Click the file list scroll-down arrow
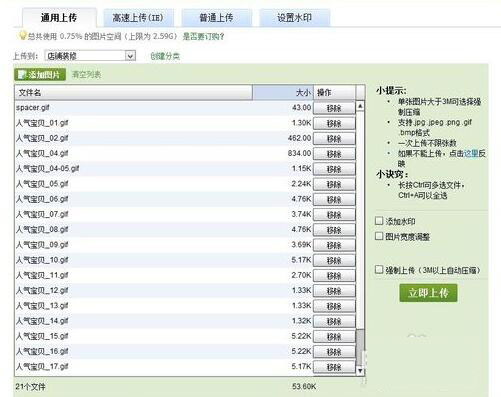The image size is (501, 397). click(x=360, y=371)
